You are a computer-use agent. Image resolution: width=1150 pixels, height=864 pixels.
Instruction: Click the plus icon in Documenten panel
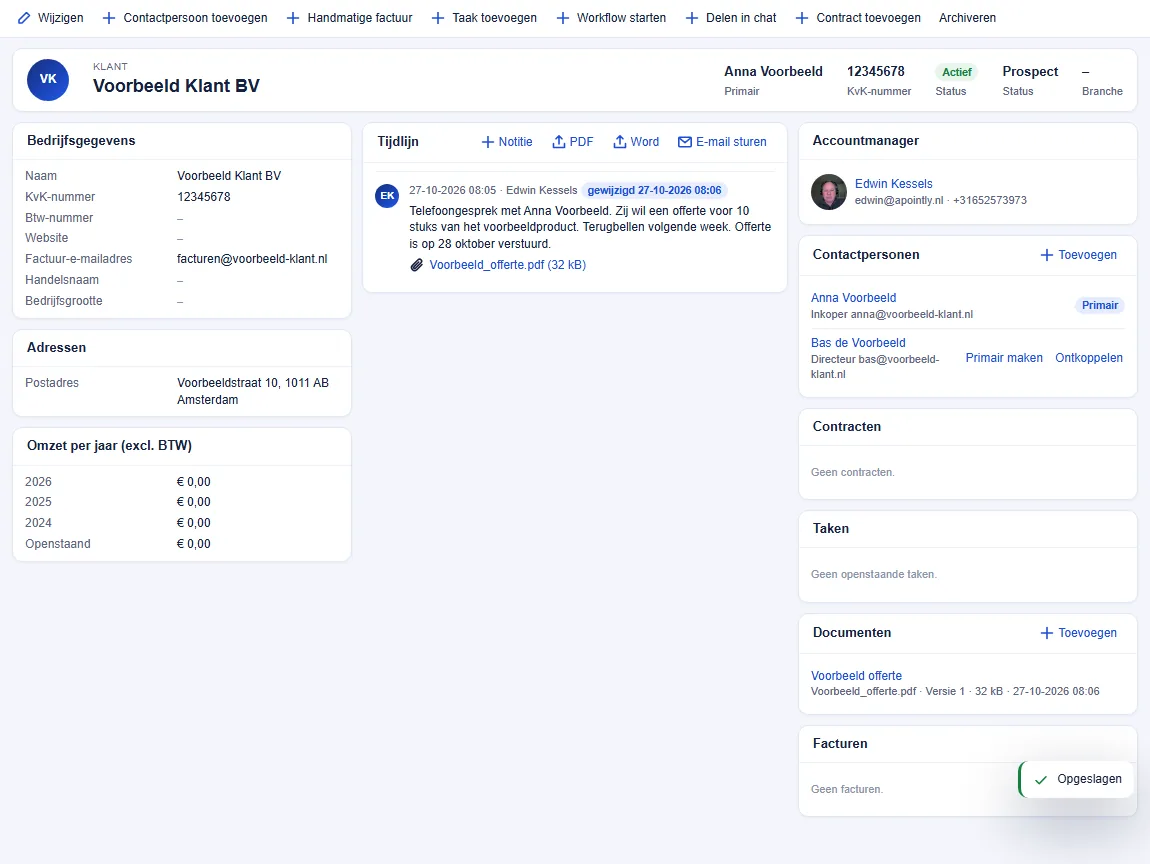coord(1047,632)
